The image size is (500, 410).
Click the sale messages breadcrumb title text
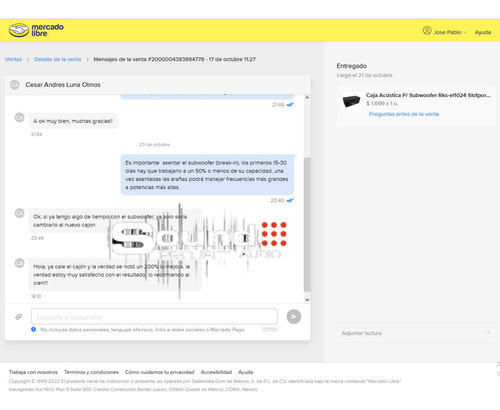pos(174,59)
